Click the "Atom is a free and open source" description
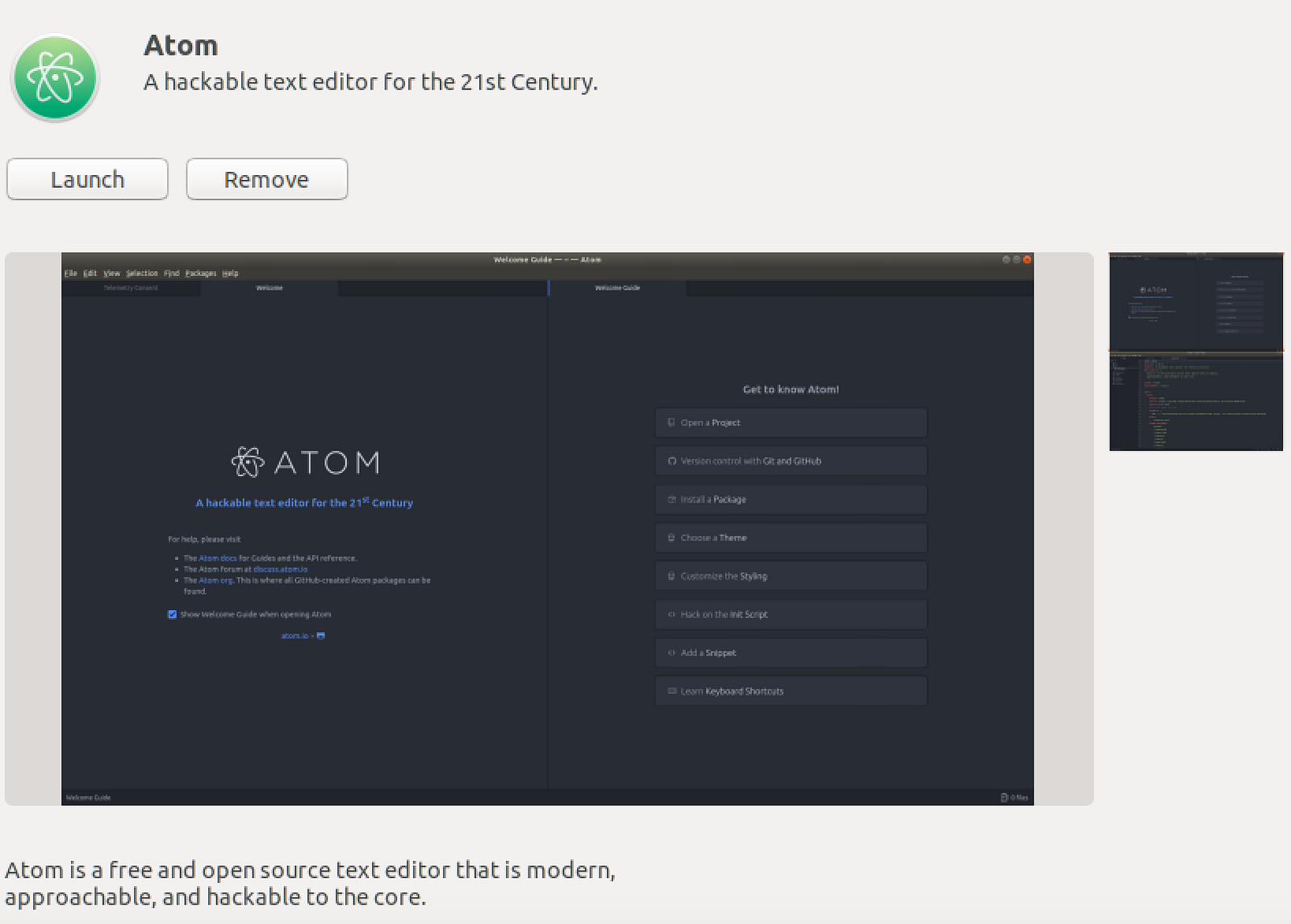This screenshot has width=1291, height=924. 310,883
